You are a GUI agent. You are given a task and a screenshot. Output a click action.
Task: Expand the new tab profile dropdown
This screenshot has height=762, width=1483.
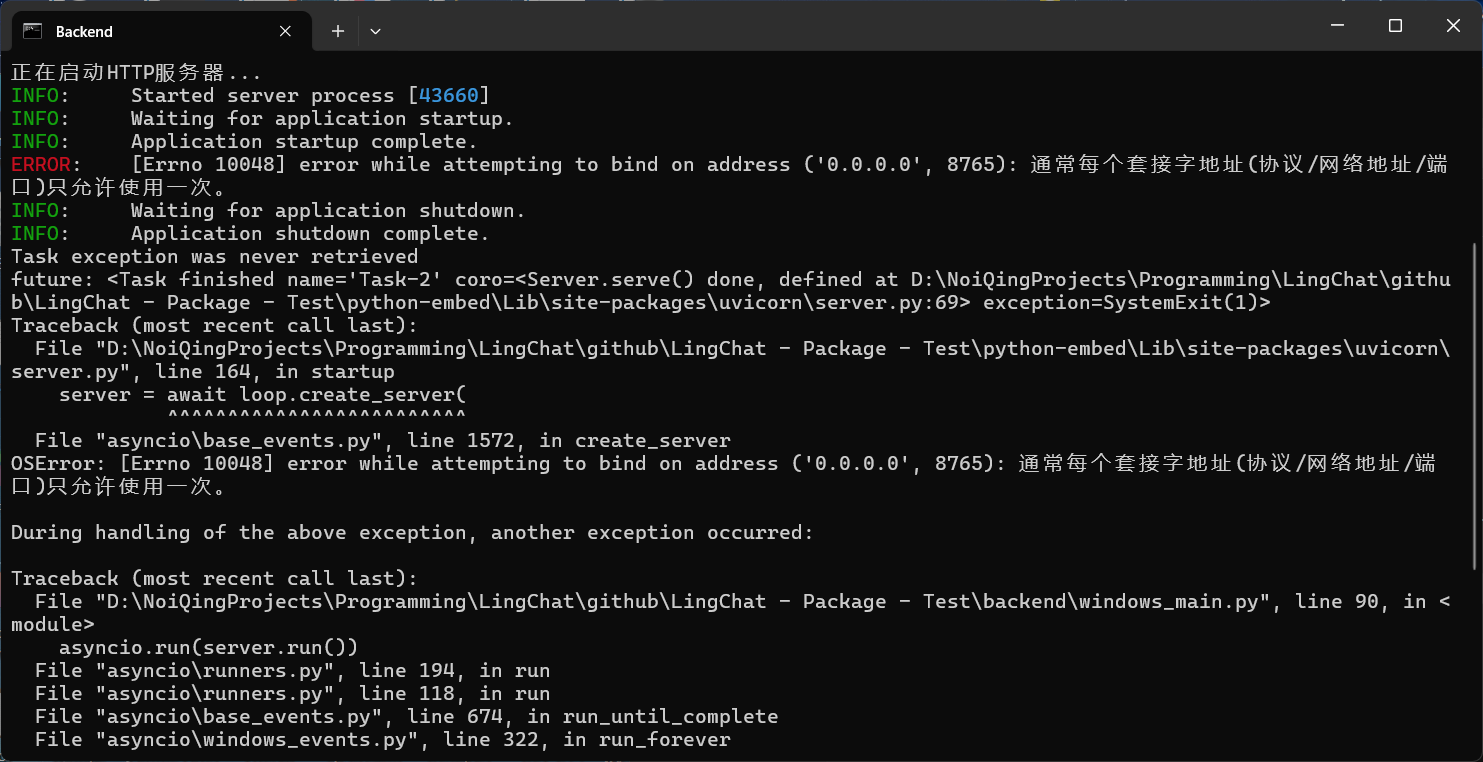(375, 31)
